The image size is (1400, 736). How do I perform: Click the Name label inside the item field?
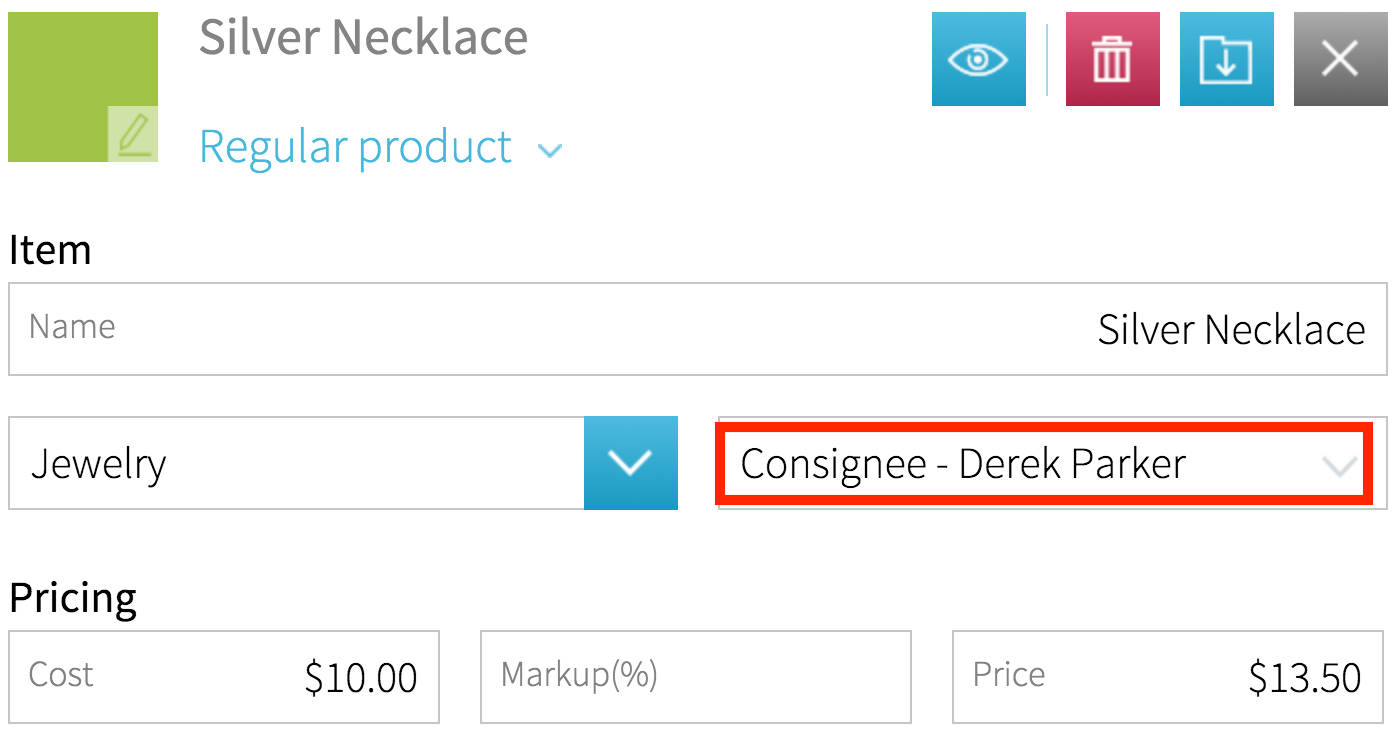(72, 326)
